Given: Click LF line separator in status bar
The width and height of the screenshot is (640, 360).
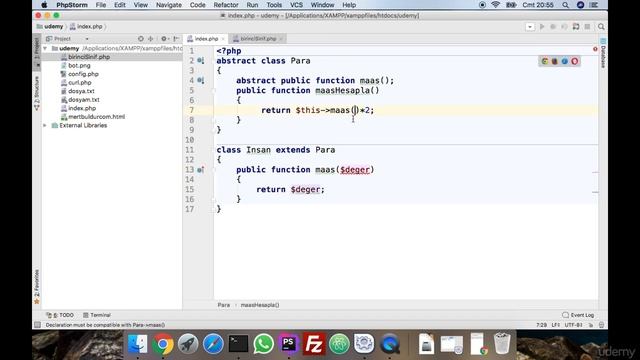Looking at the screenshot, I should point(556,325).
